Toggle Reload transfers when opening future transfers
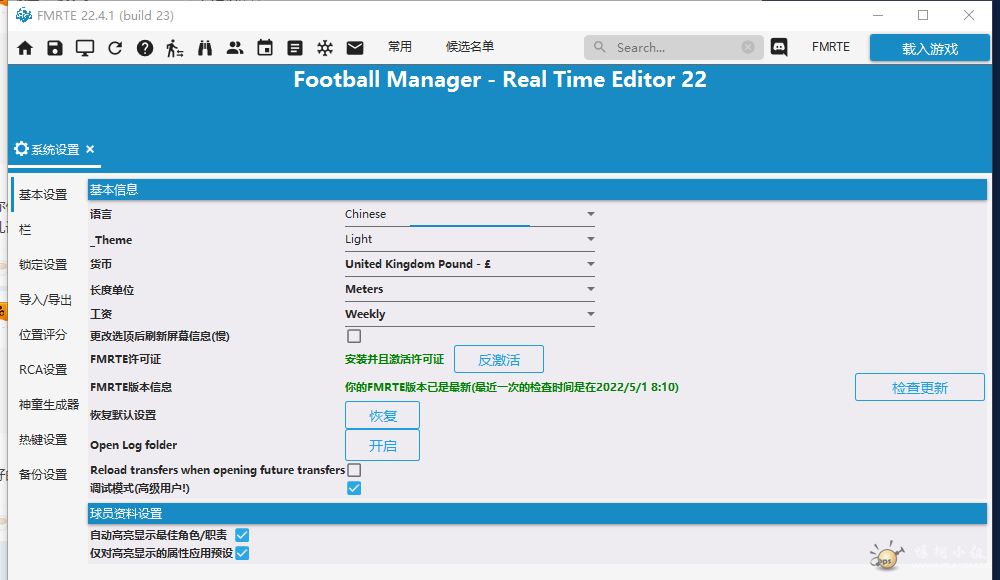This screenshot has width=1000, height=580. pyautogui.click(x=354, y=470)
